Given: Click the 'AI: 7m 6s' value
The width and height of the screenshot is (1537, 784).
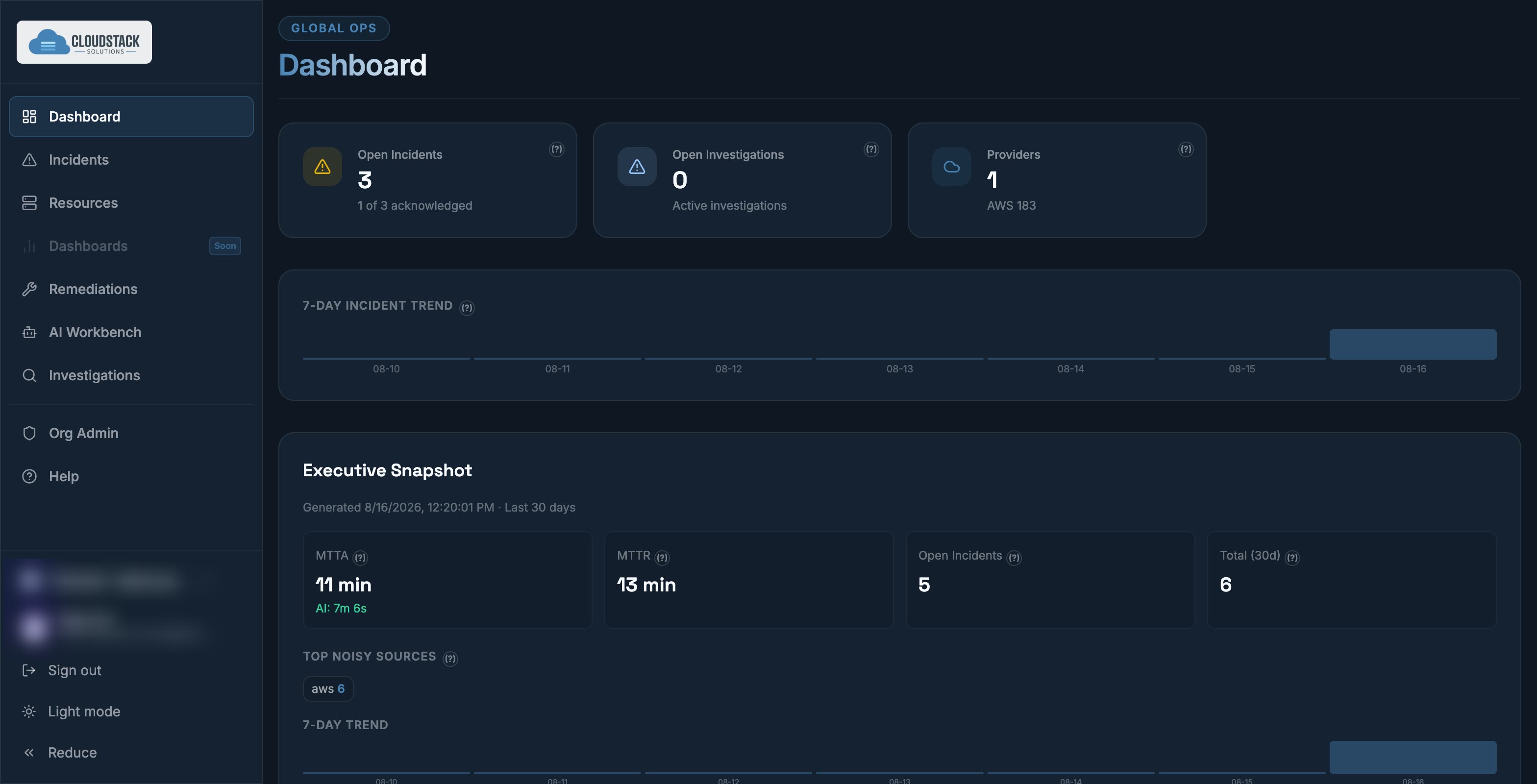Looking at the screenshot, I should tap(341, 608).
